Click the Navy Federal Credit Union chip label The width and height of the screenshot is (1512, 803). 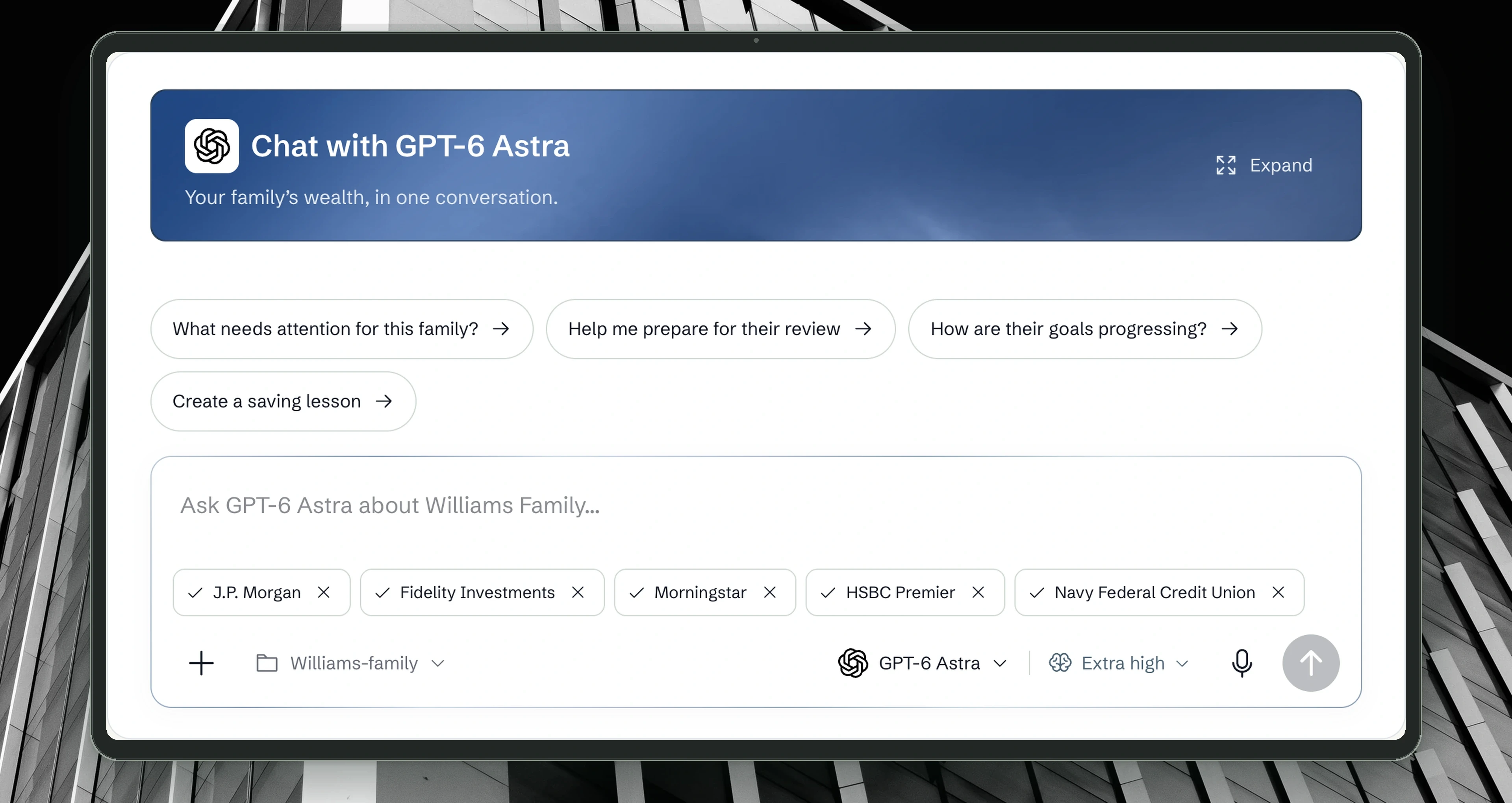(x=1154, y=593)
